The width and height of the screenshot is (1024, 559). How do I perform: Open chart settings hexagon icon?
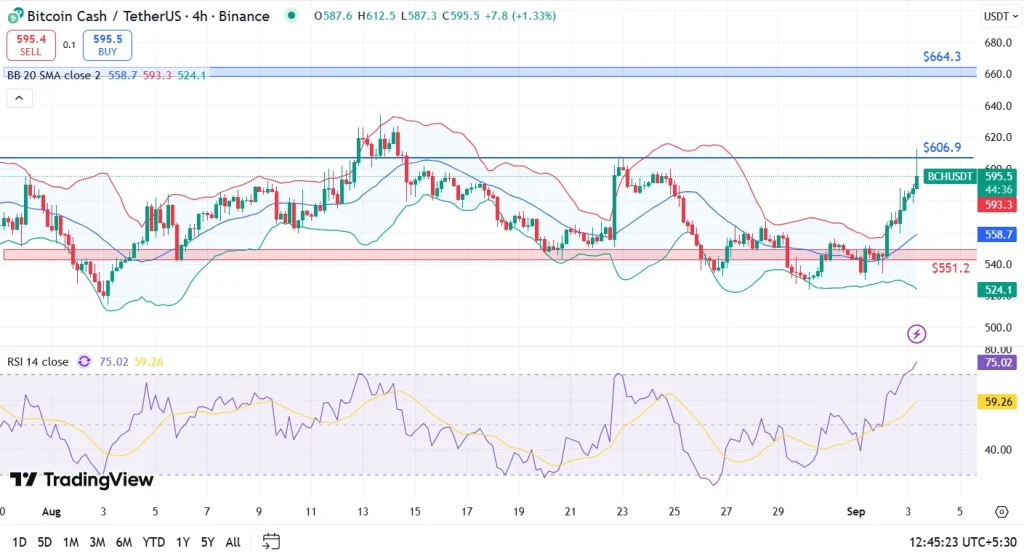1001,511
